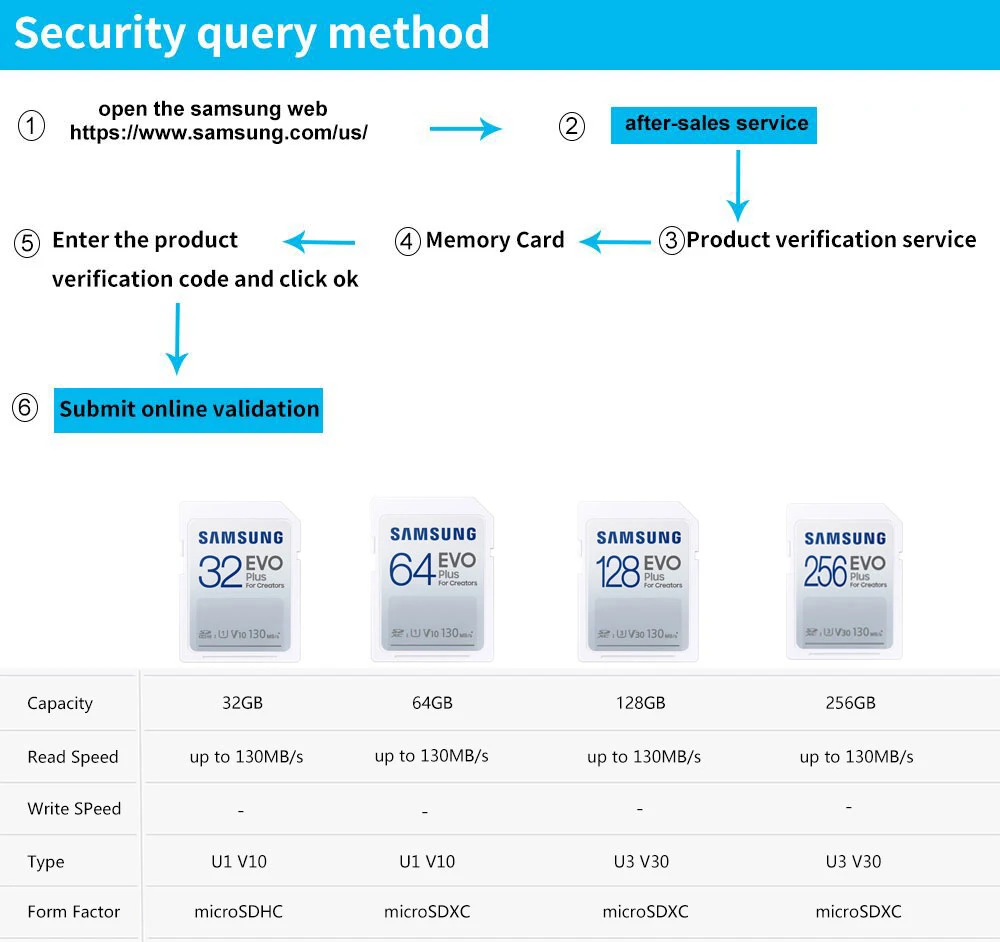The height and width of the screenshot is (942, 1000).
Task: Click the Form Factor row label
Action: pos(73,912)
